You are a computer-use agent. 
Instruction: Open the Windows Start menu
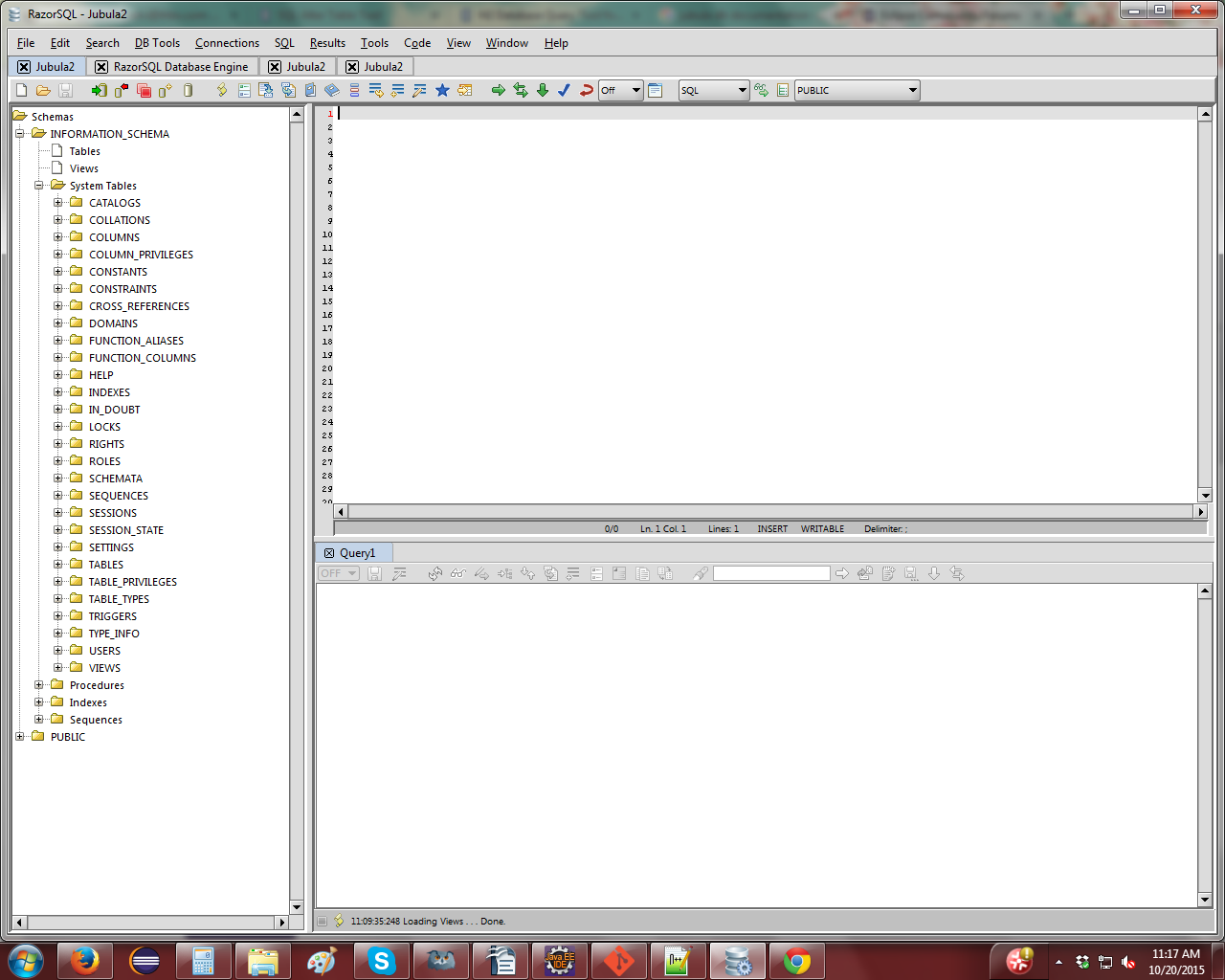25,960
